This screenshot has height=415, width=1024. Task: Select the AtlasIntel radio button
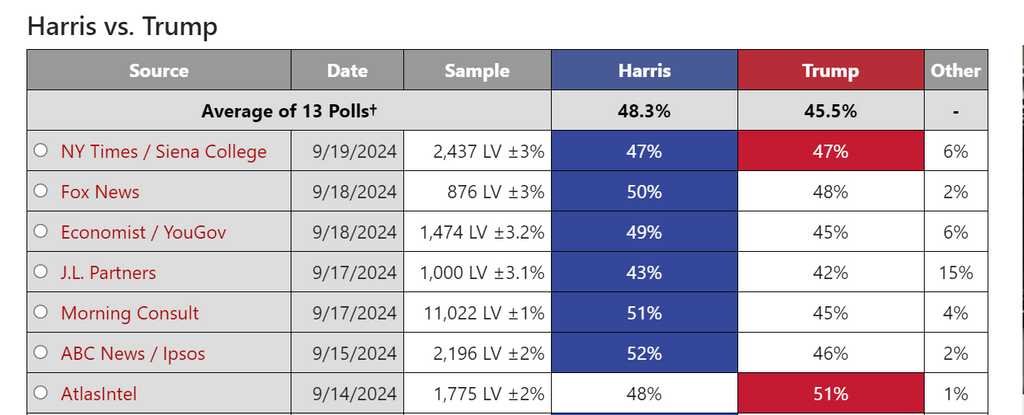coord(41,394)
